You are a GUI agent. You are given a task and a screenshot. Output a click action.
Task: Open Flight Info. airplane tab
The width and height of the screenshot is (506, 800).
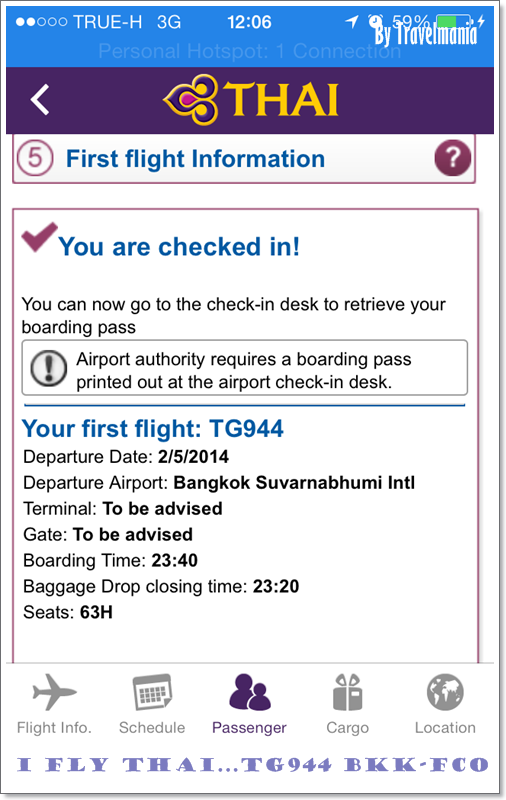[x=54, y=704]
